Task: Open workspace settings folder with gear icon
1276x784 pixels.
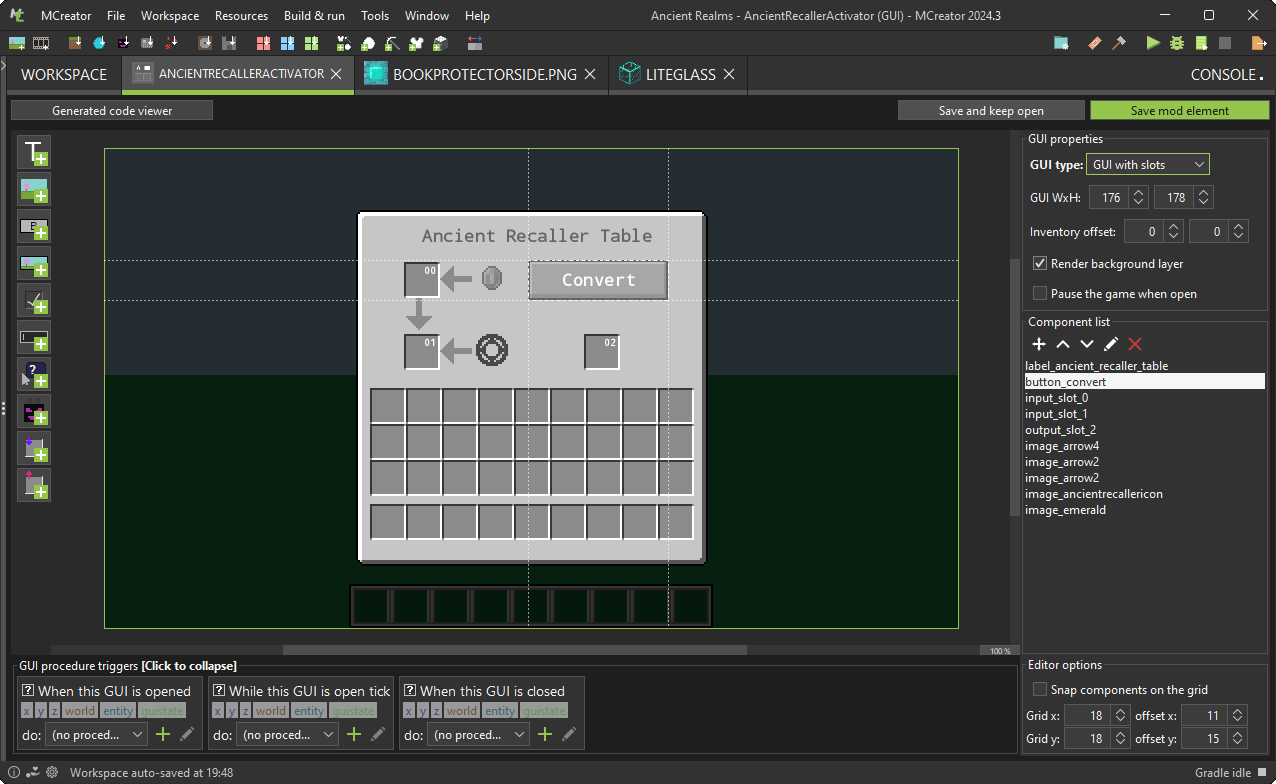Action: [x=1061, y=43]
